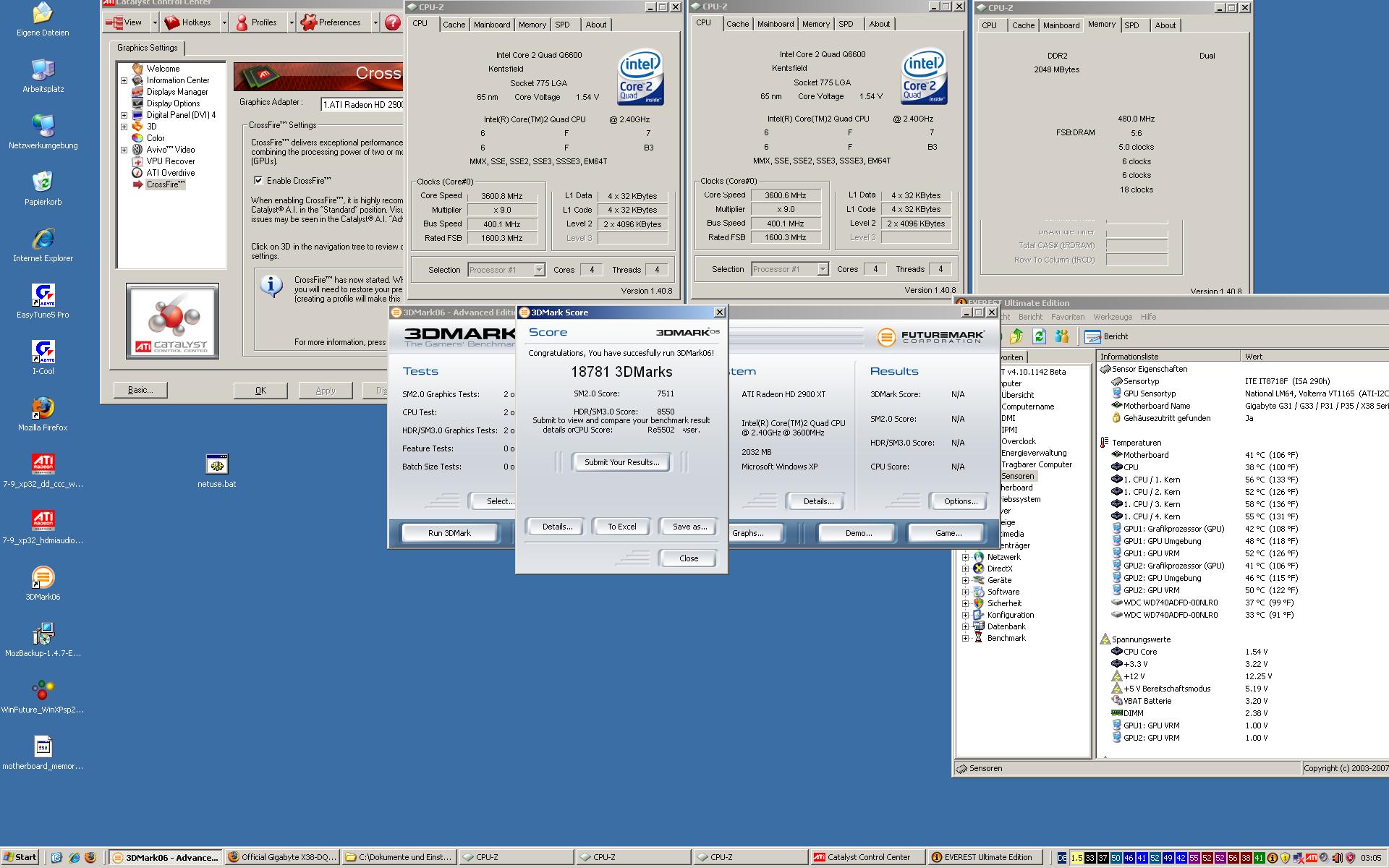Open Favoriten menu in EVEREST
Viewport: 1389px width, 868px height.
click(1068, 317)
